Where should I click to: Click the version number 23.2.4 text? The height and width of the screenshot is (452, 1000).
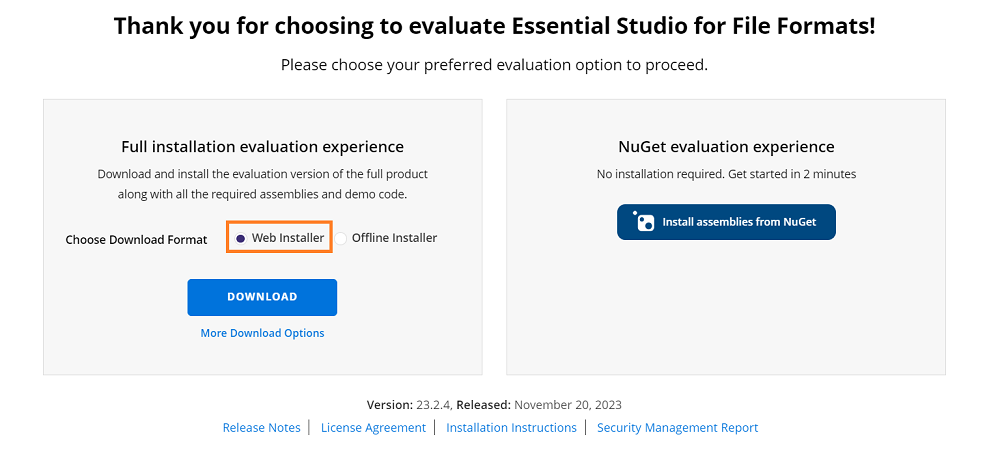[x=435, y=405]
